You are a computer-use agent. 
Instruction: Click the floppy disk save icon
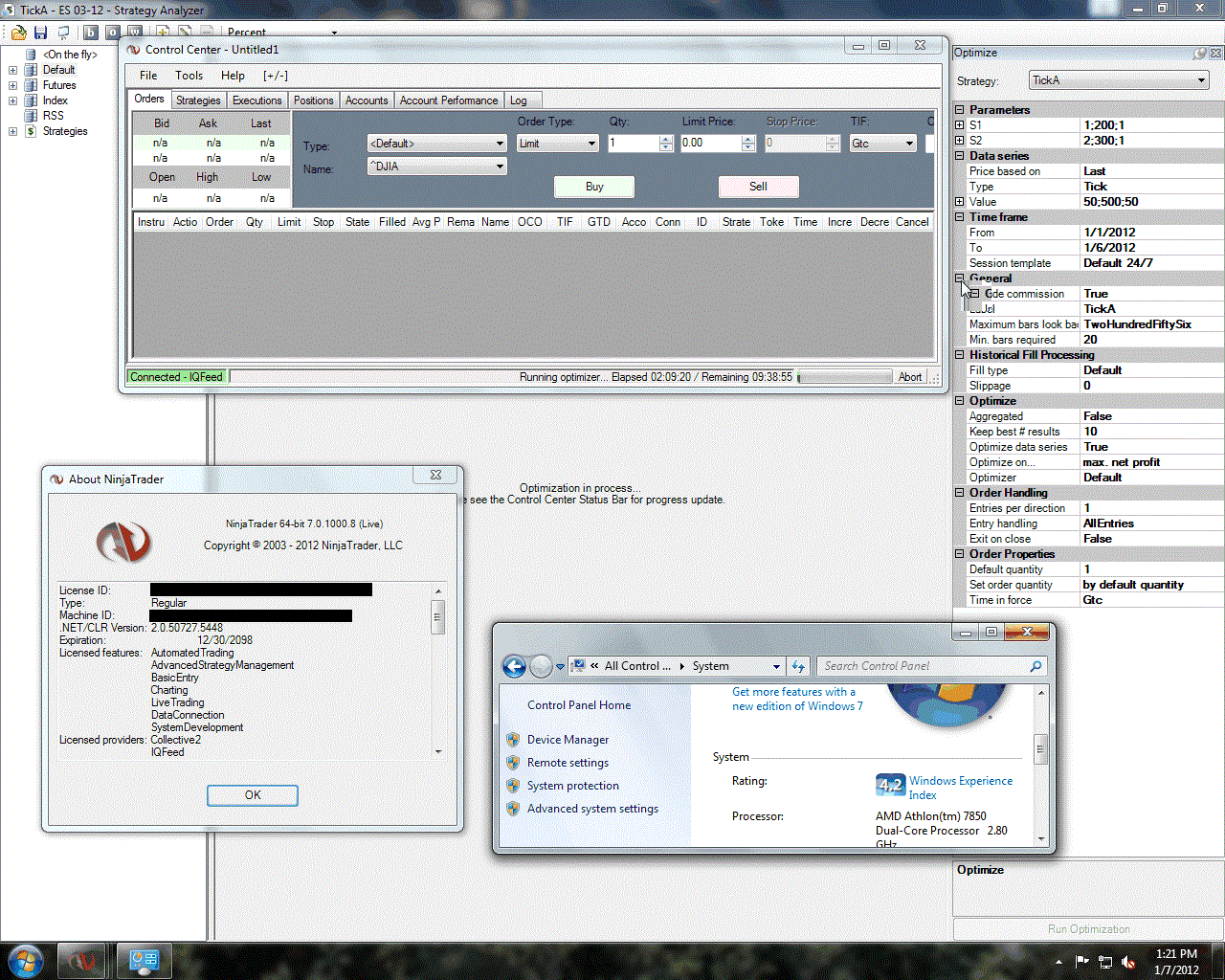click(40, 33)
